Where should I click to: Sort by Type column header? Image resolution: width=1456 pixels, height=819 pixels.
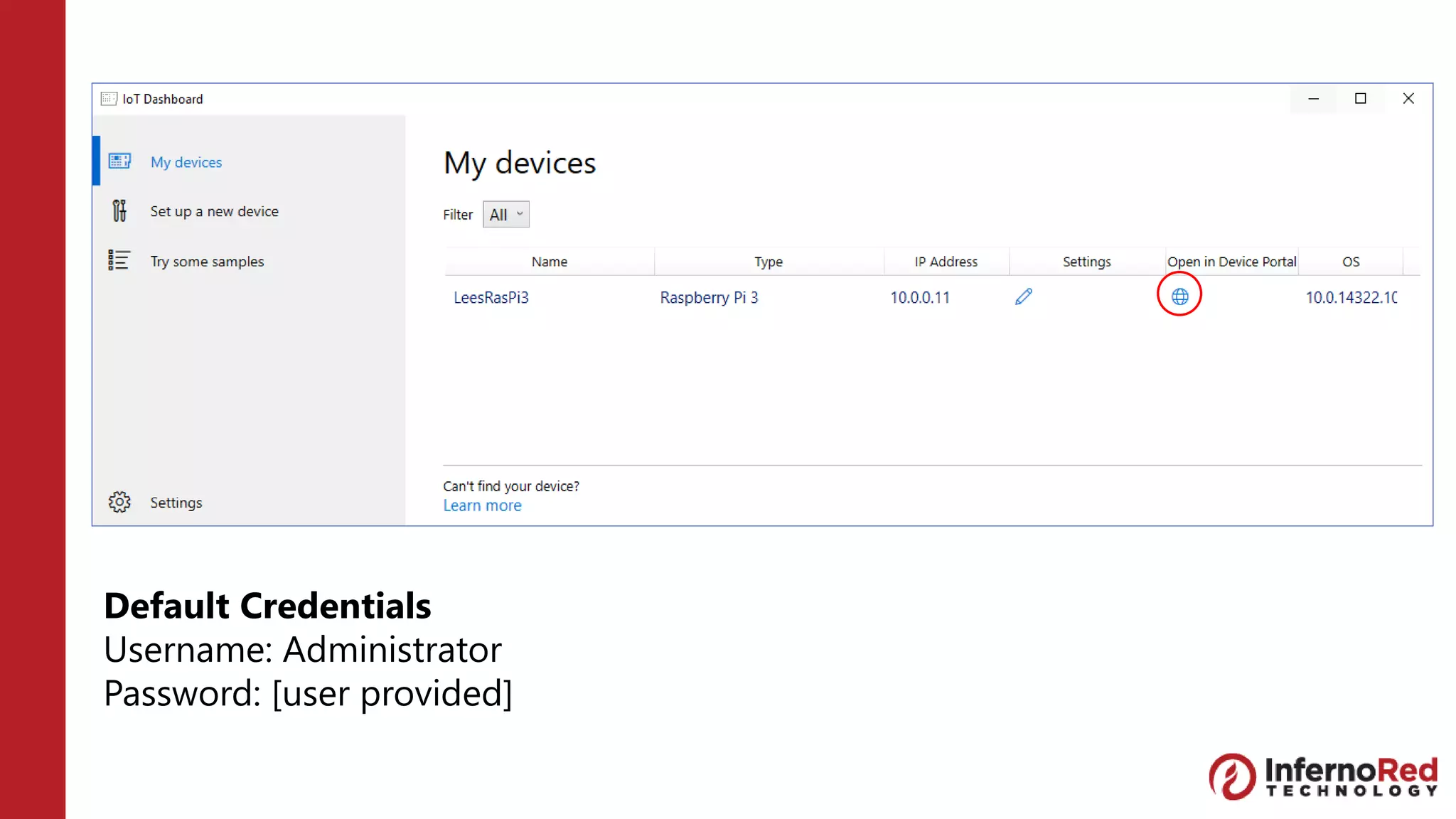pos(768,262)
